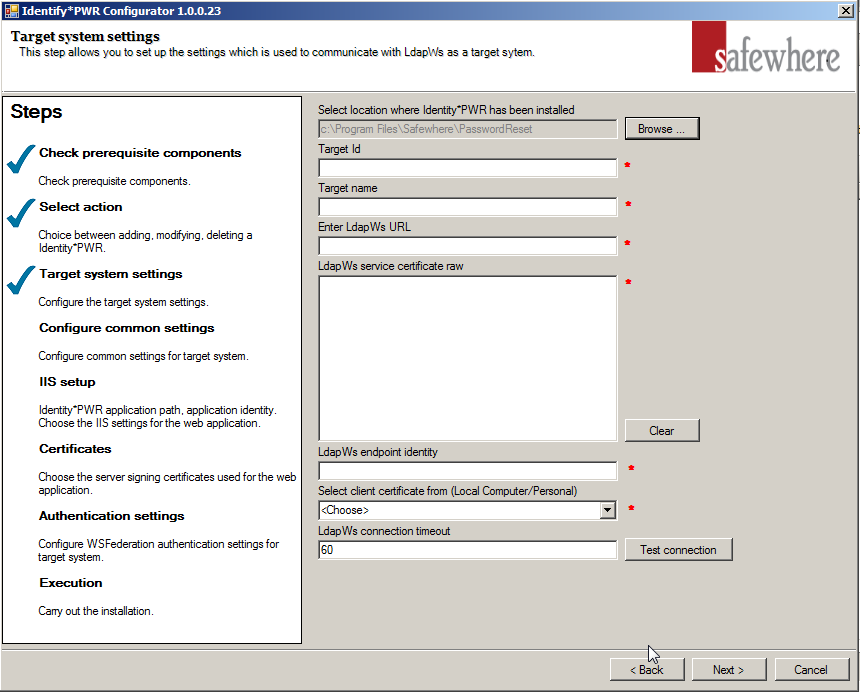
Task: Click checkmark beside Select action step
Action: point(21,213)
